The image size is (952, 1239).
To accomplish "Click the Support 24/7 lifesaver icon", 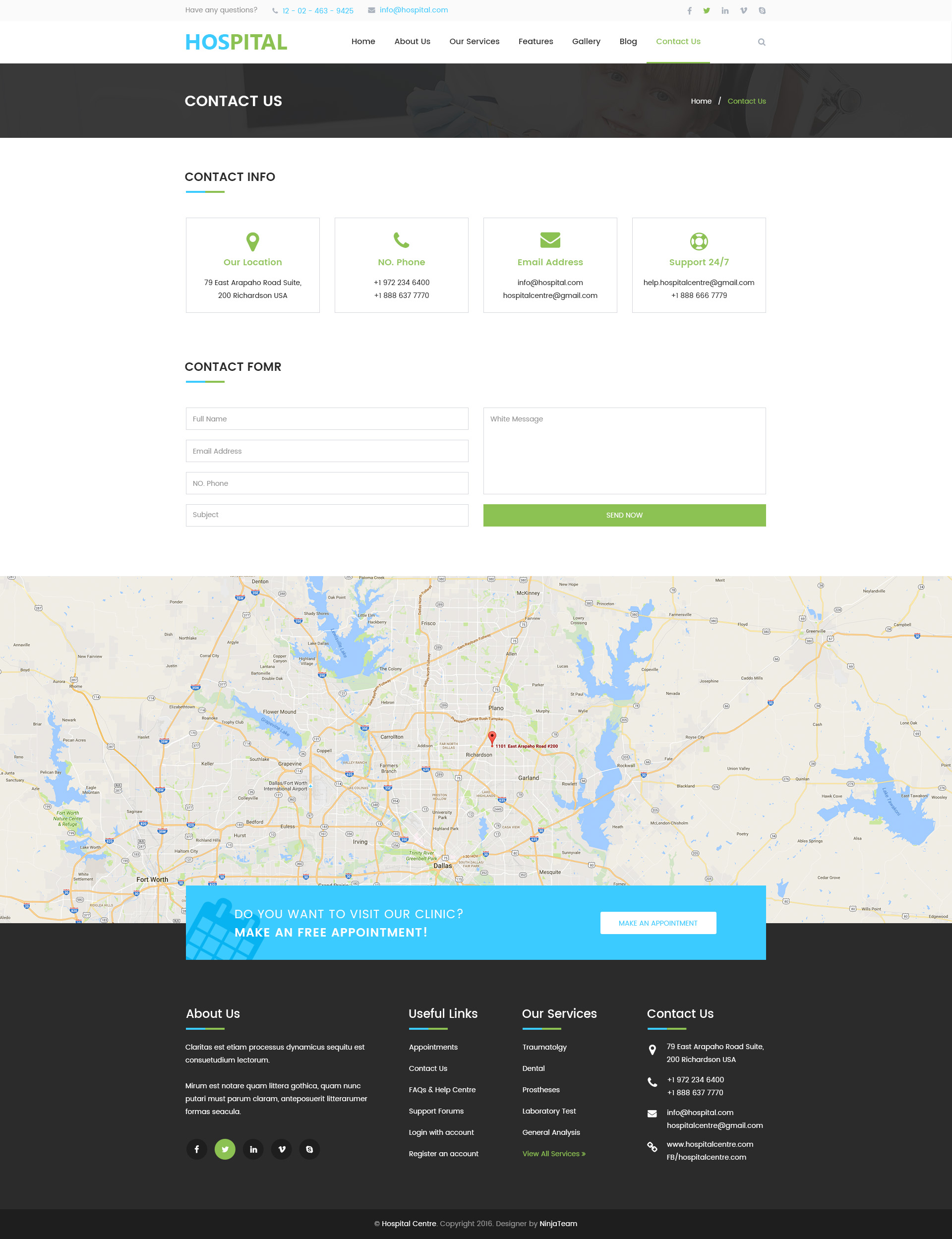I will 699,241.
